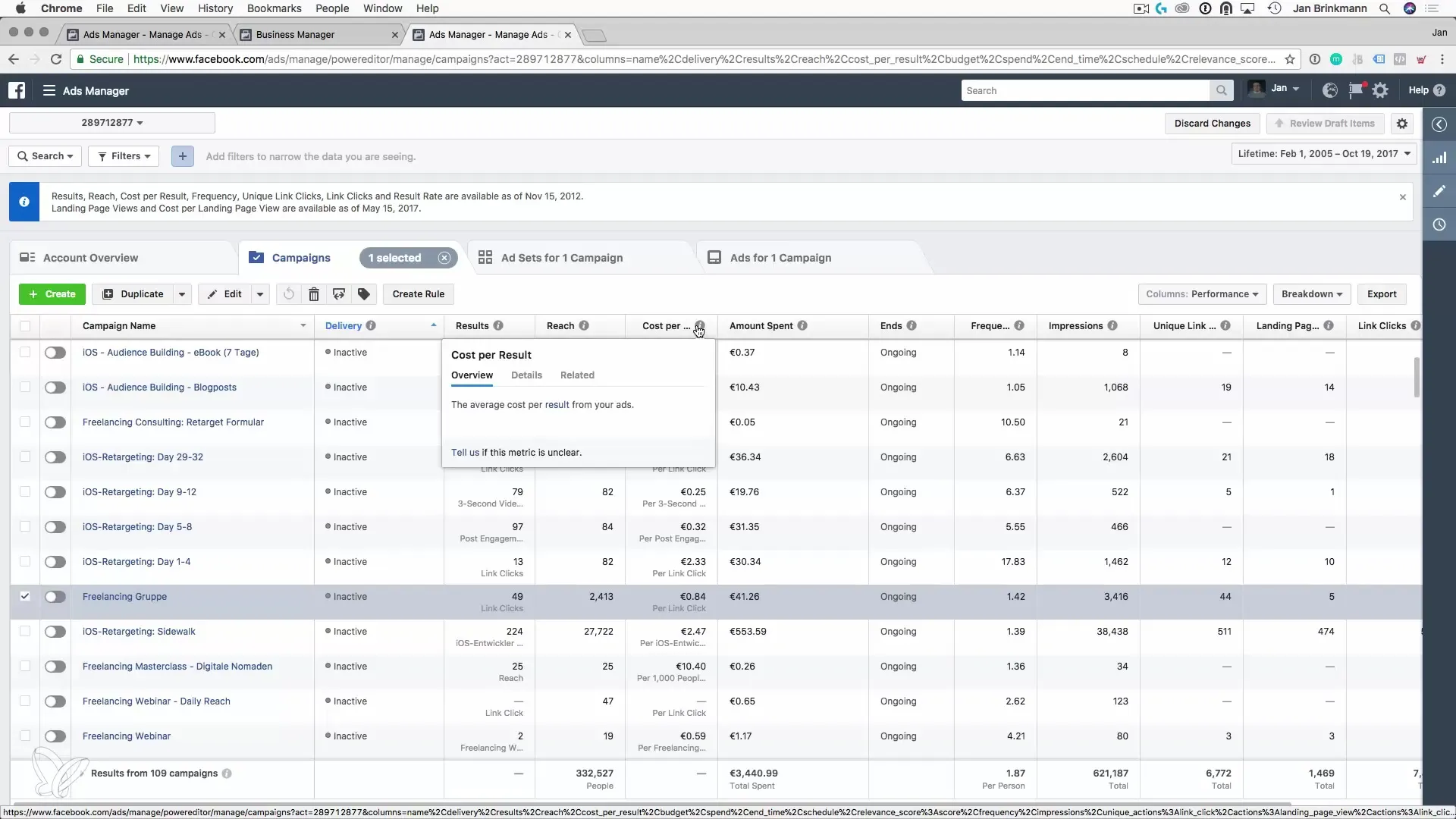Open the Breakdown dropdown
The height and width of the screenshot is (819, 1456).
pos(1312,294)
